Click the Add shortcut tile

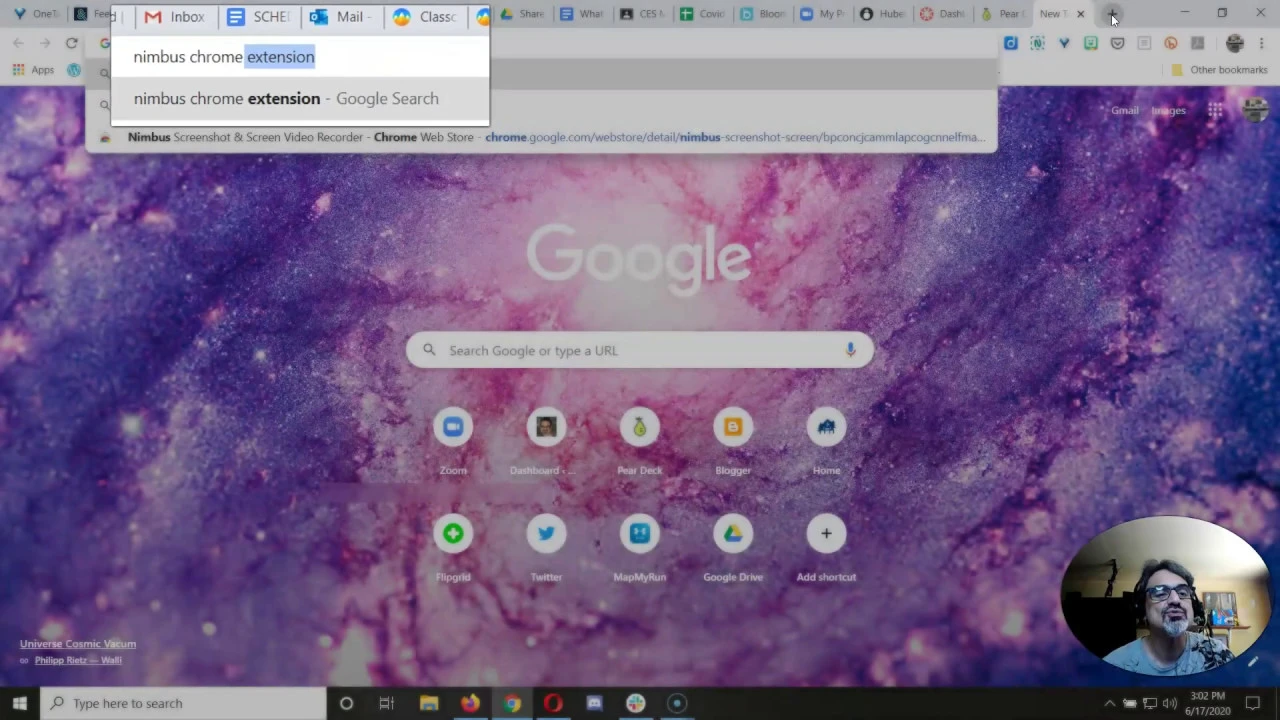point(826,548)
